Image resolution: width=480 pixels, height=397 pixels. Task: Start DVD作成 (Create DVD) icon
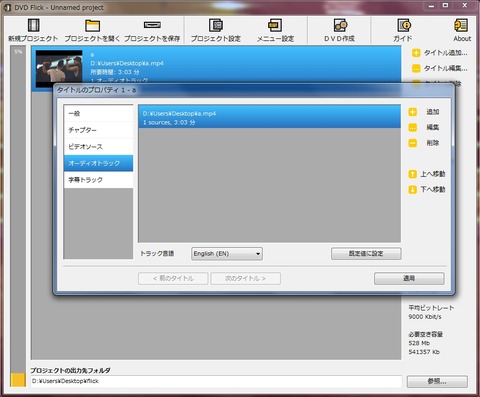click(x=340, y=25)
